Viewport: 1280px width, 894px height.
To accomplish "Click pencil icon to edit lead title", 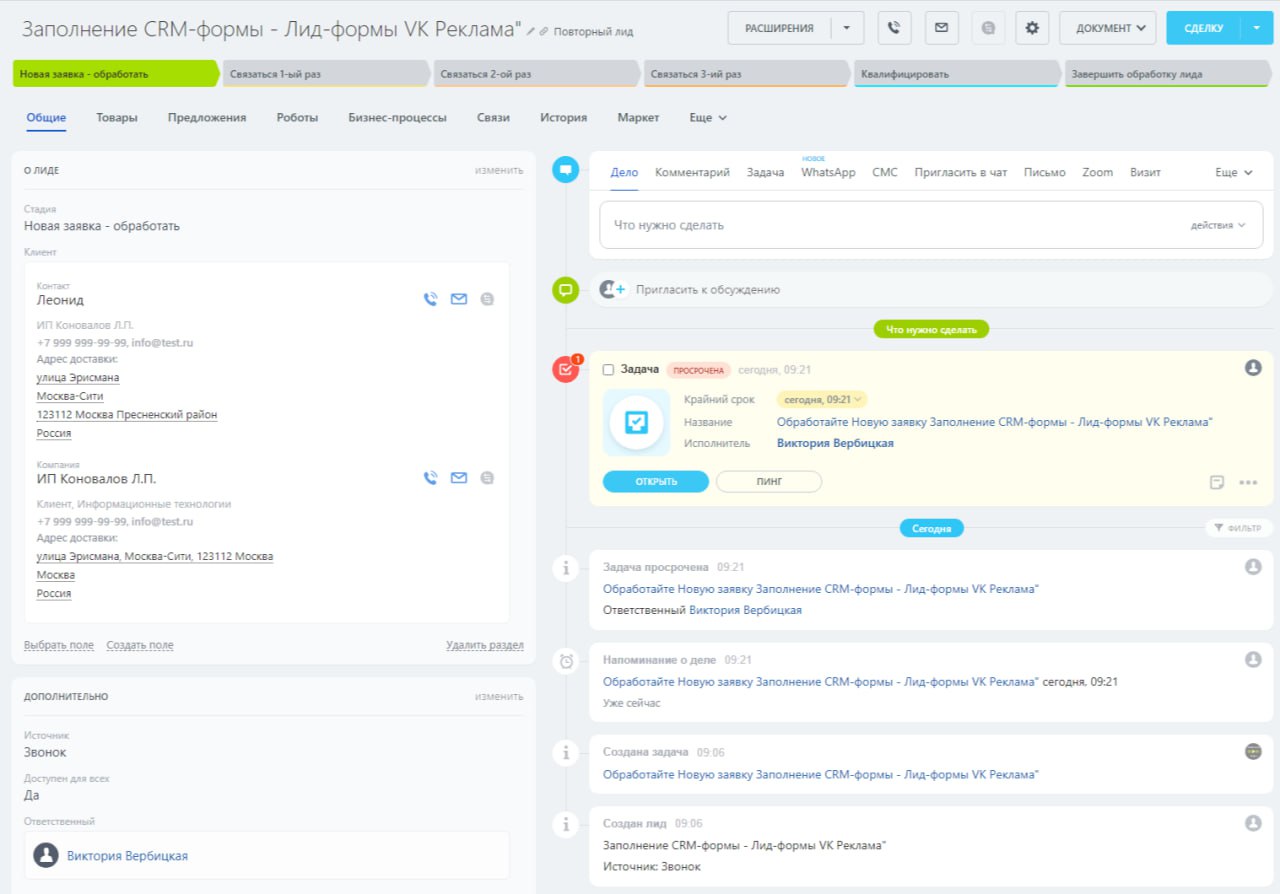I will (531, 32).
